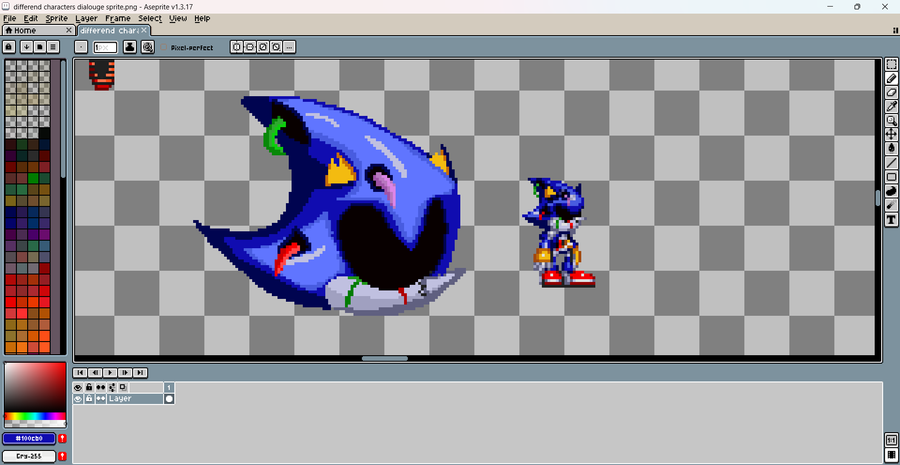Go to the previous frame

[x=95, y=373]
